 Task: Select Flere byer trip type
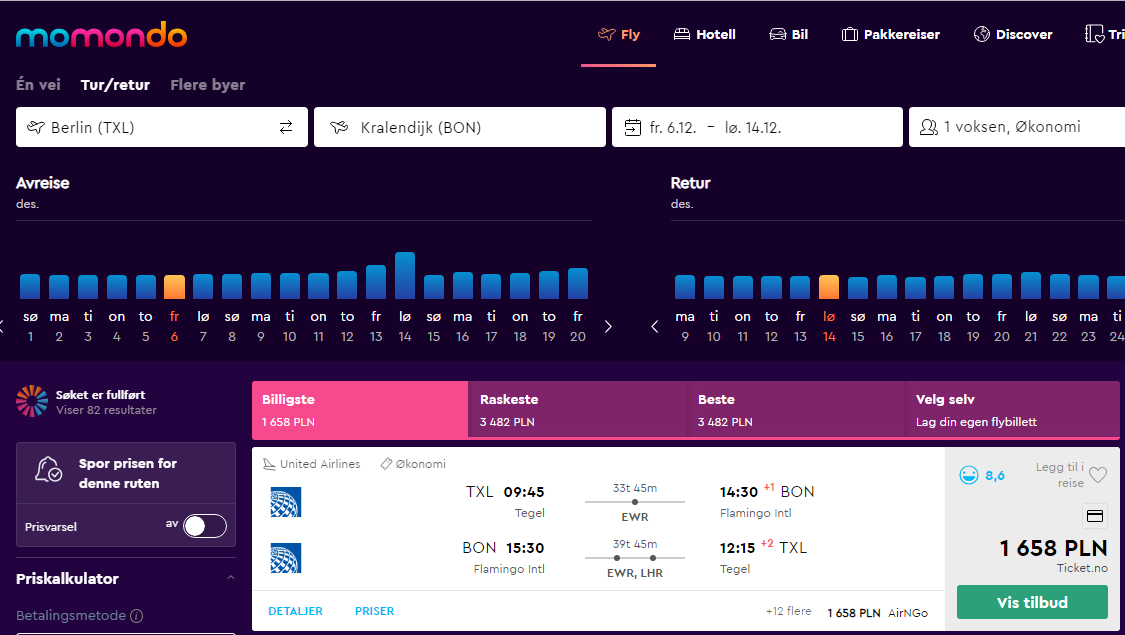click(207, 85)
